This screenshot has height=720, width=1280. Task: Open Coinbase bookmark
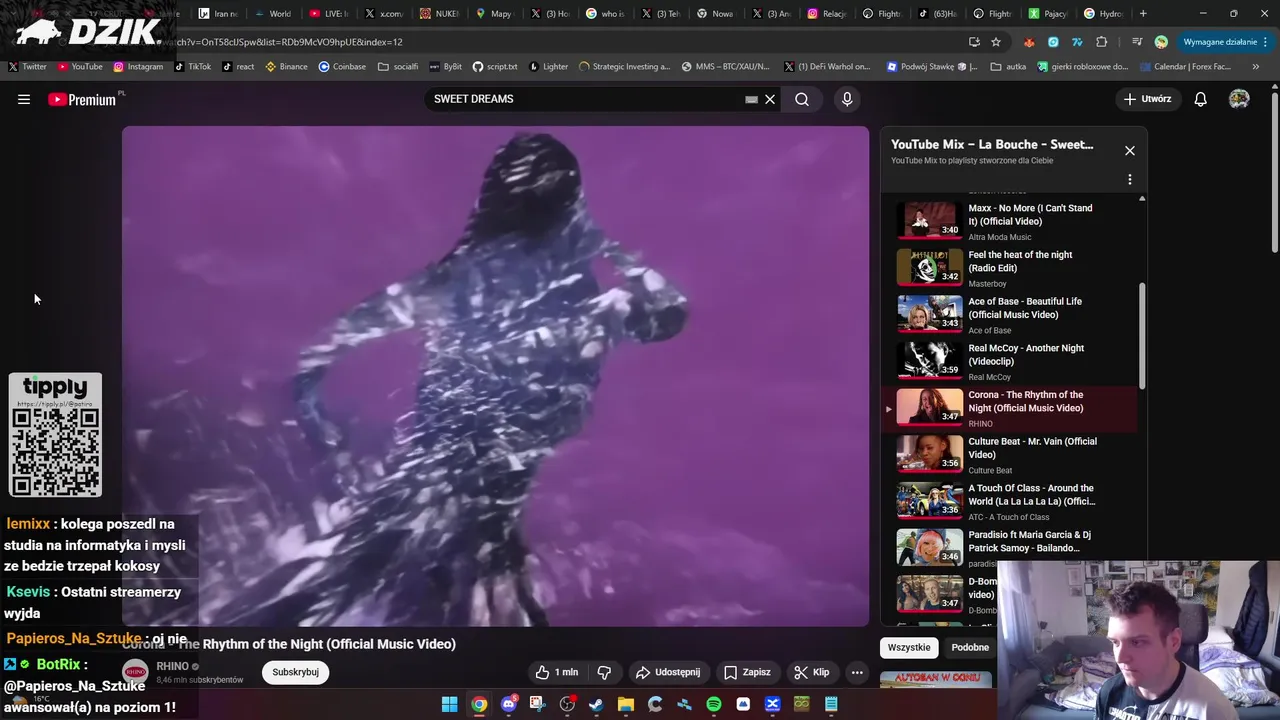coord(342,67)
